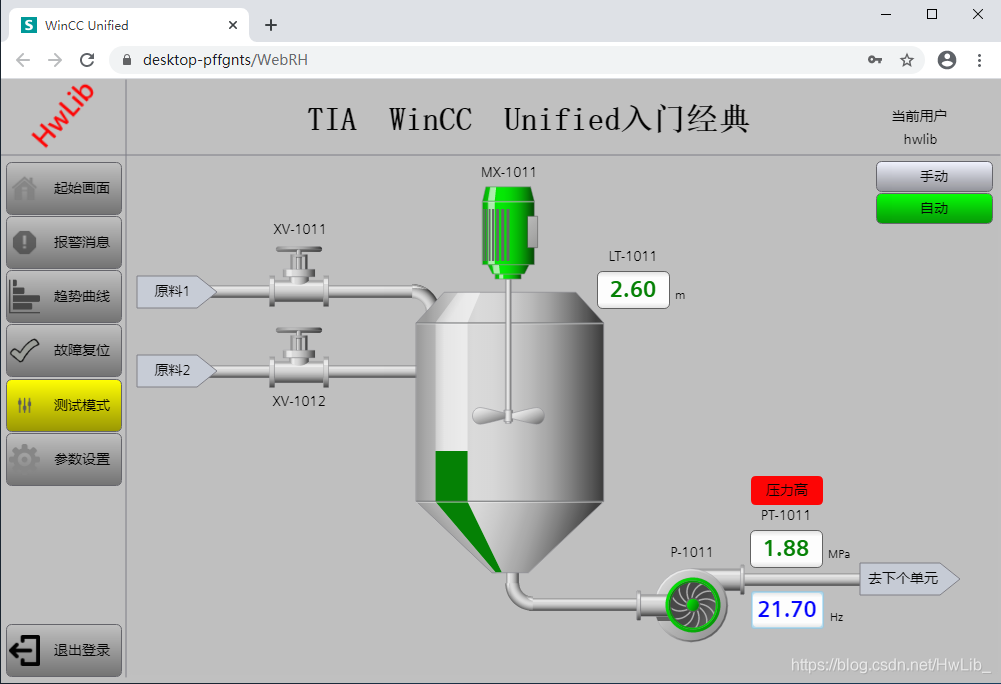Open the saved password key icon
This screenshot has width=1001, height=684.
click(x=875, y=60)
